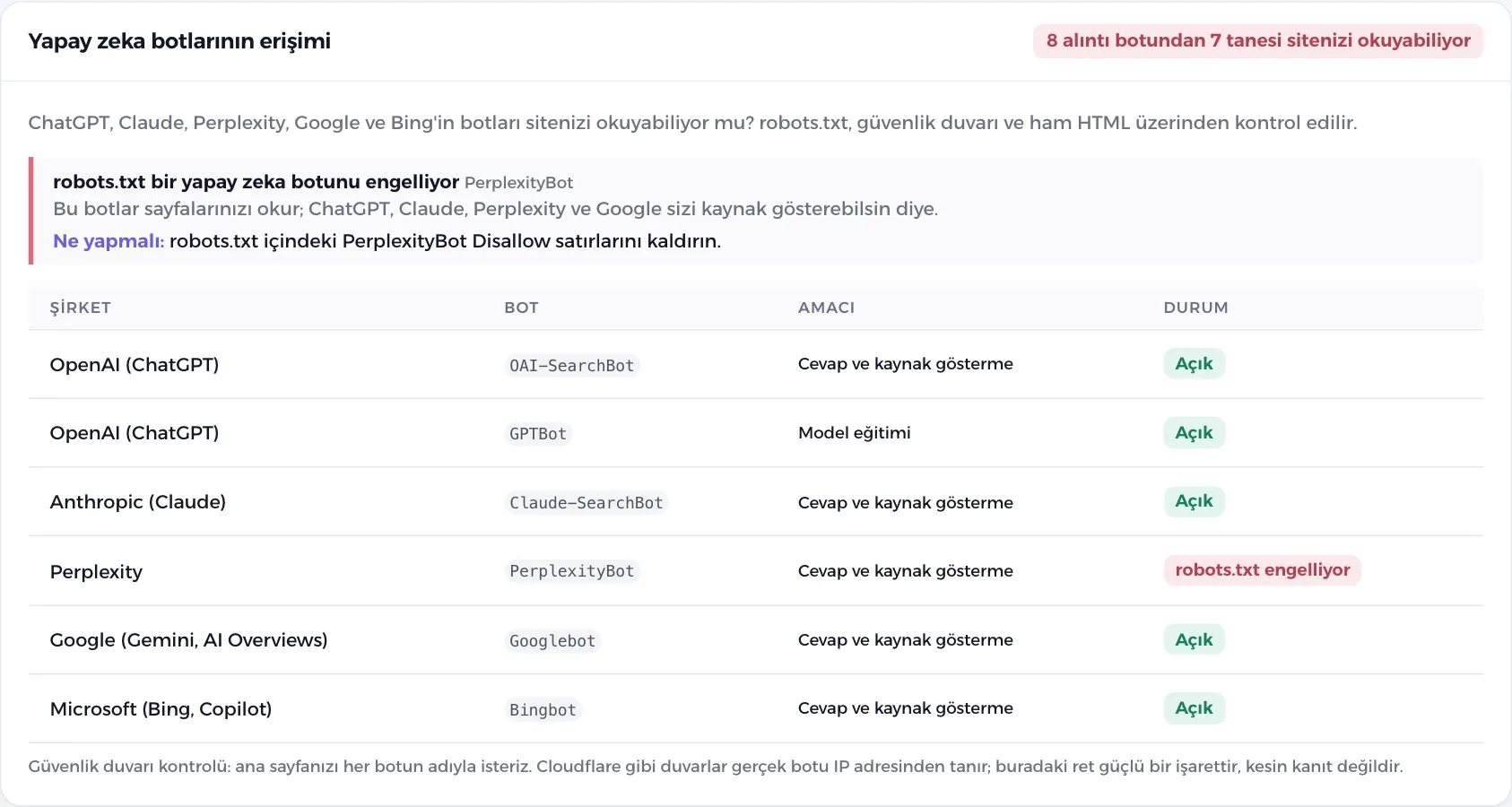The height and width of the screenshot is (807, 1512).
Task: Click the "8 alıntı botundan 7 tanesi" summary badge
Action: (1258, 41)
